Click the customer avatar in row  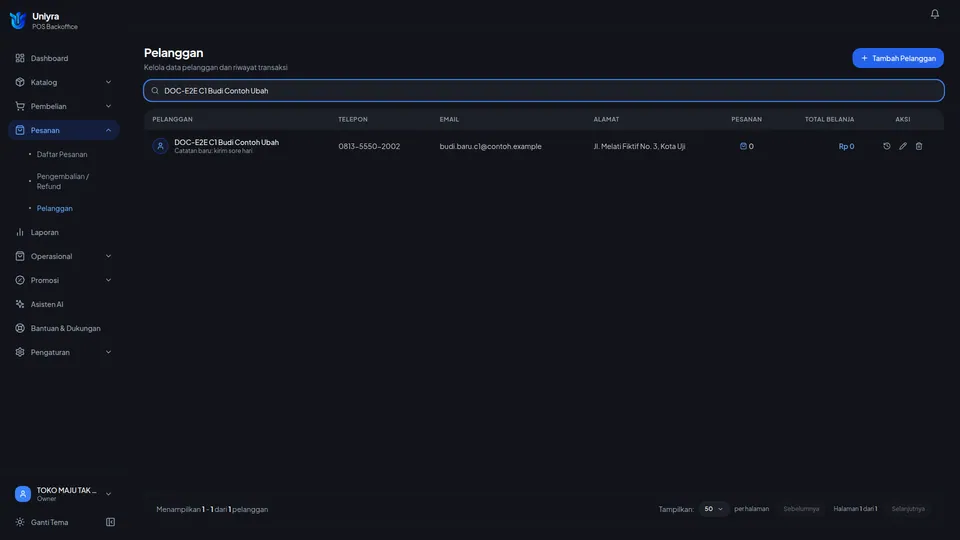point(160,146)
